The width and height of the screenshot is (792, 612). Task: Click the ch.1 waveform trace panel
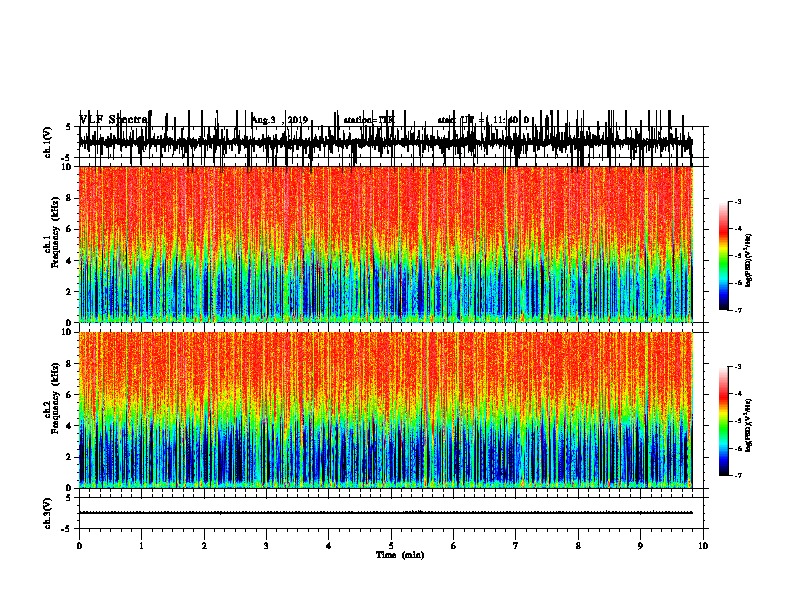coord(386,143)
